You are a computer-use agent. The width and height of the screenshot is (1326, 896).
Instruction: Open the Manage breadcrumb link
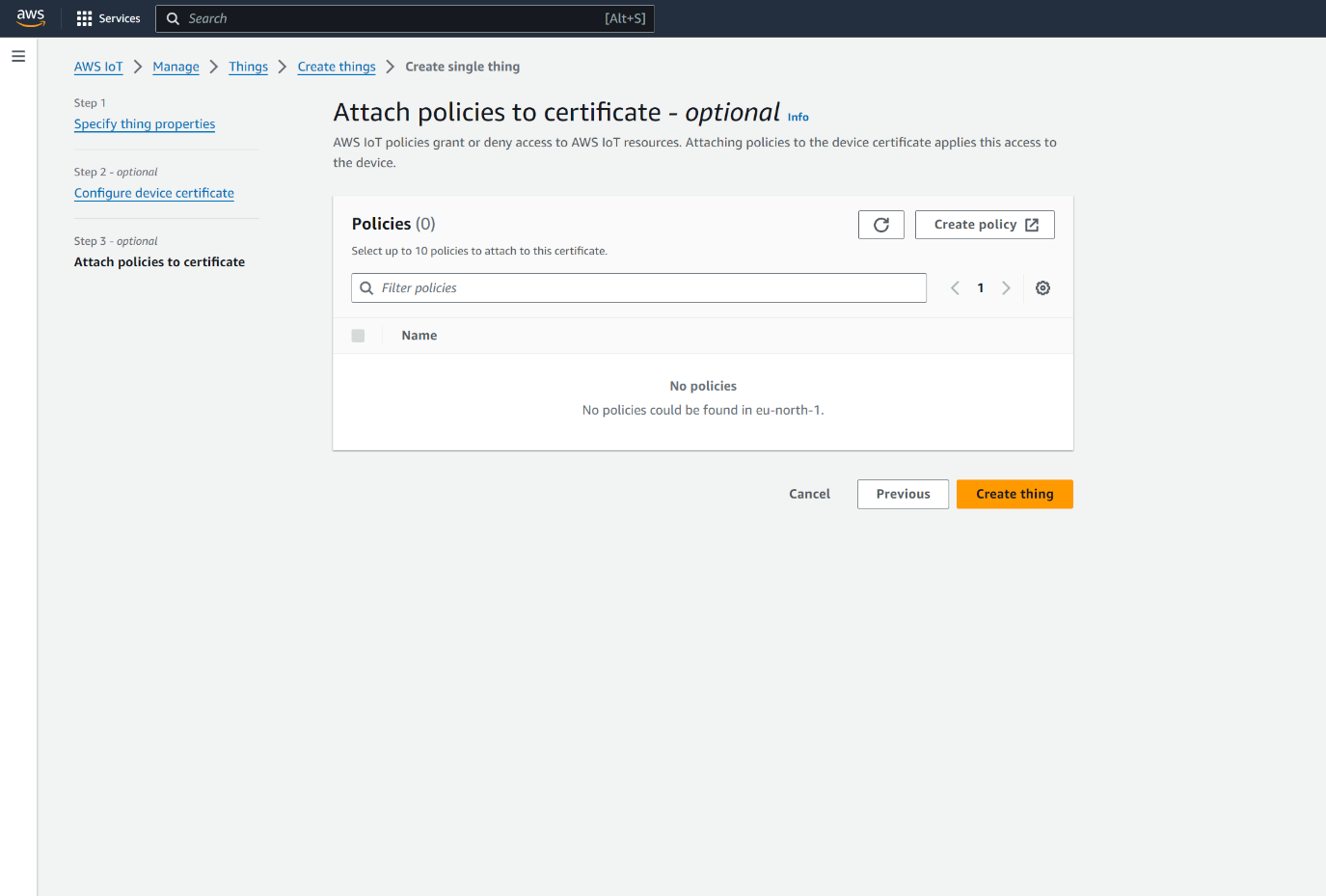[176, 67]
